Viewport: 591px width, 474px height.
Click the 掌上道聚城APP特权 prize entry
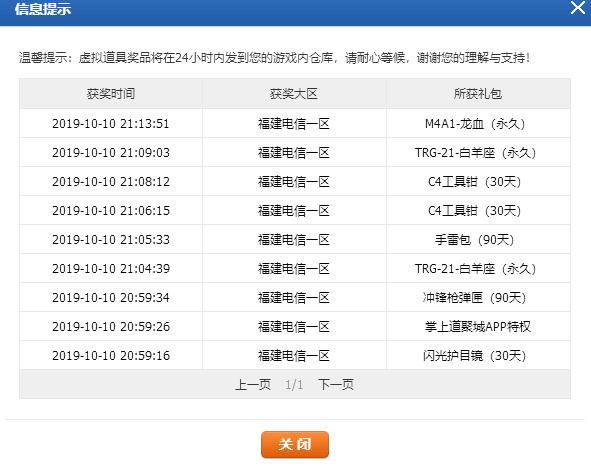coord(478,326)
